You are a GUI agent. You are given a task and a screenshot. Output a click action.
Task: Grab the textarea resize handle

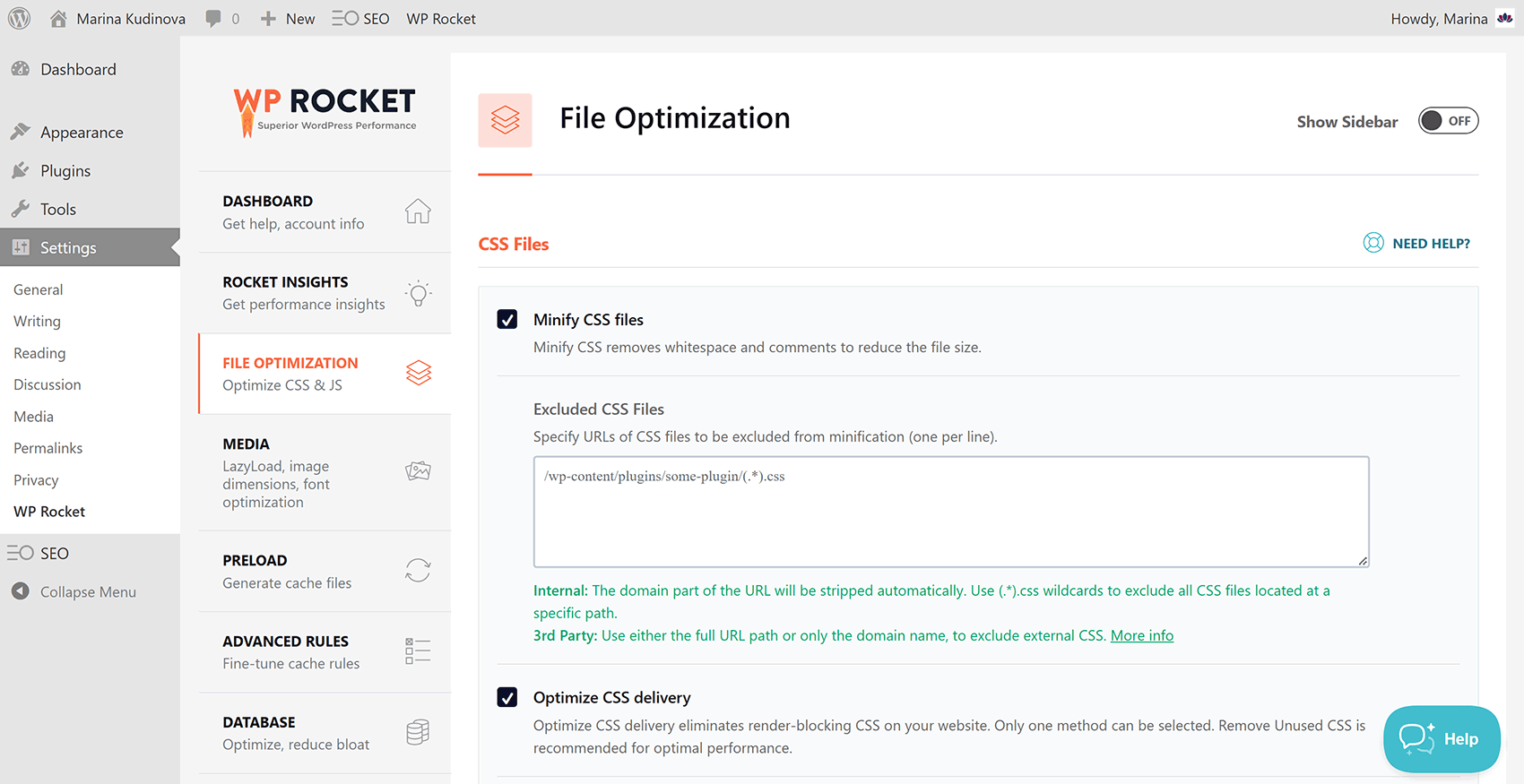1363,561
